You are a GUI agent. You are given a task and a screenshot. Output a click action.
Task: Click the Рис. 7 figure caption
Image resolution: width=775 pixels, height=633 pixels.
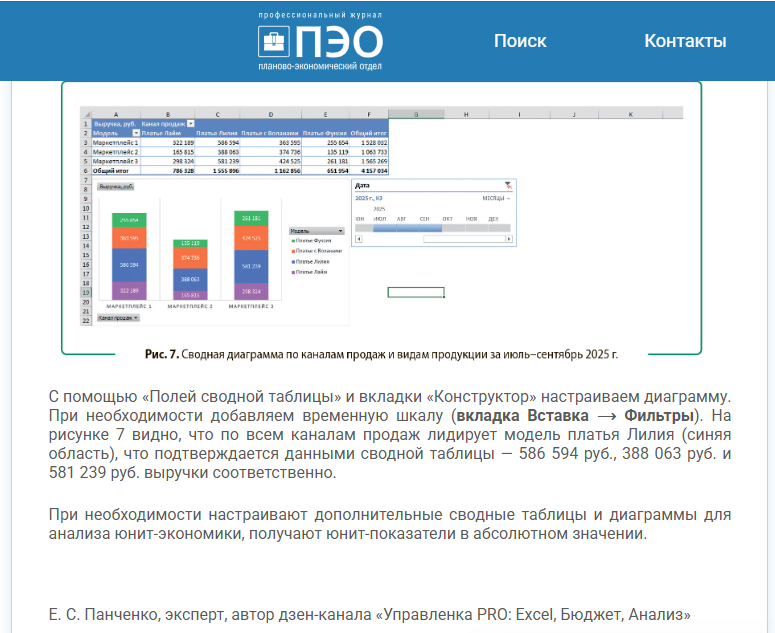381,354
